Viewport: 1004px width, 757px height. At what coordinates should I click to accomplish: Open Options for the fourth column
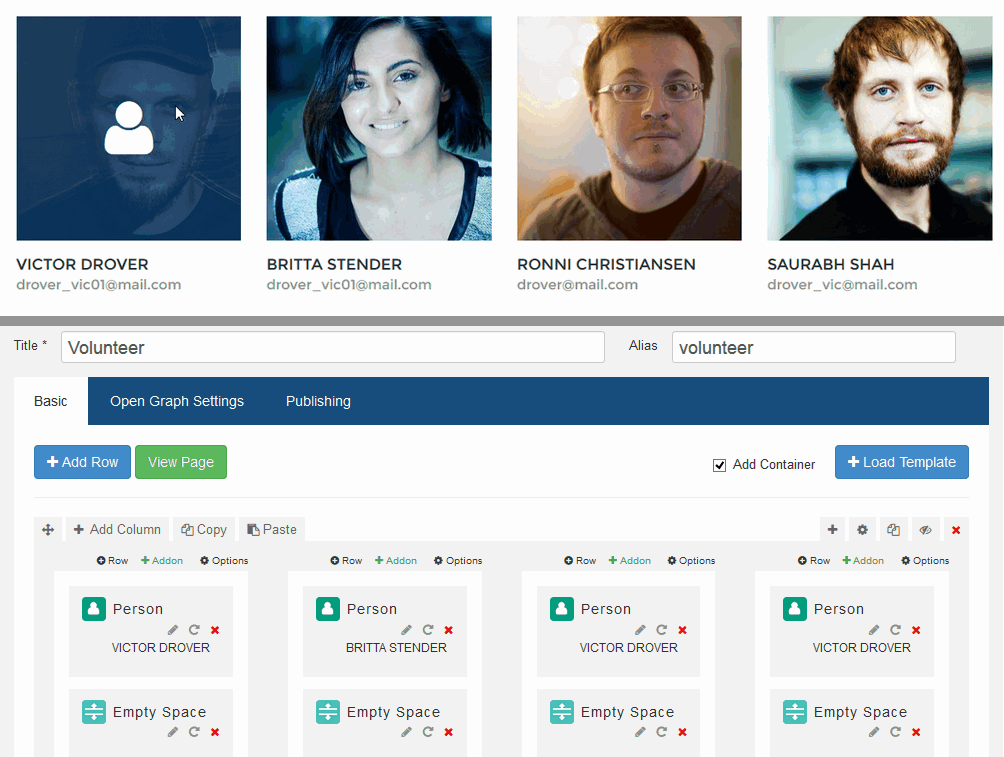tap(925, 561)
